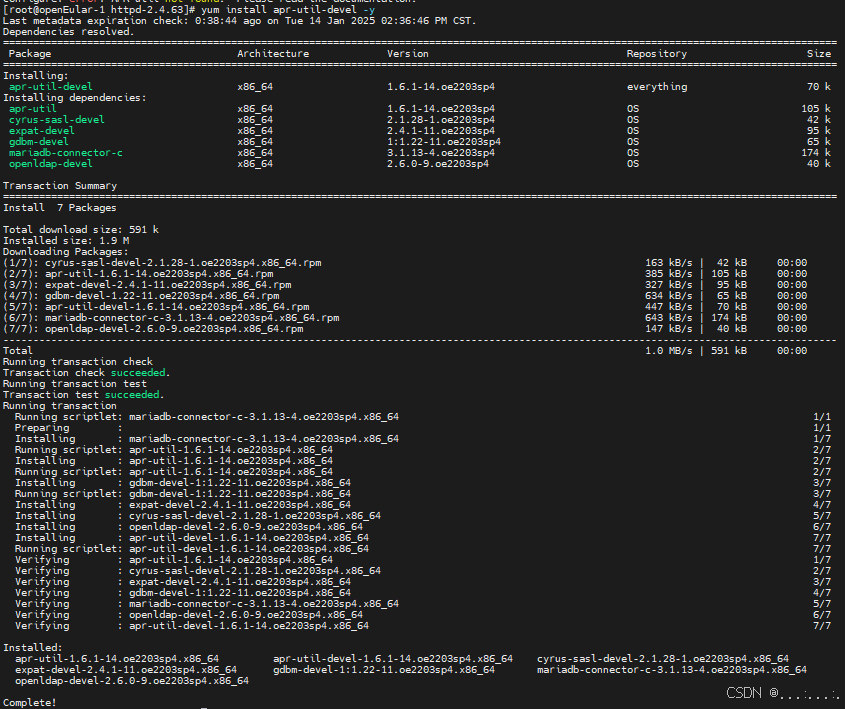Click the '643 kB/s' download speed
This screenshot has height=709, width=846.
(668, 318)
